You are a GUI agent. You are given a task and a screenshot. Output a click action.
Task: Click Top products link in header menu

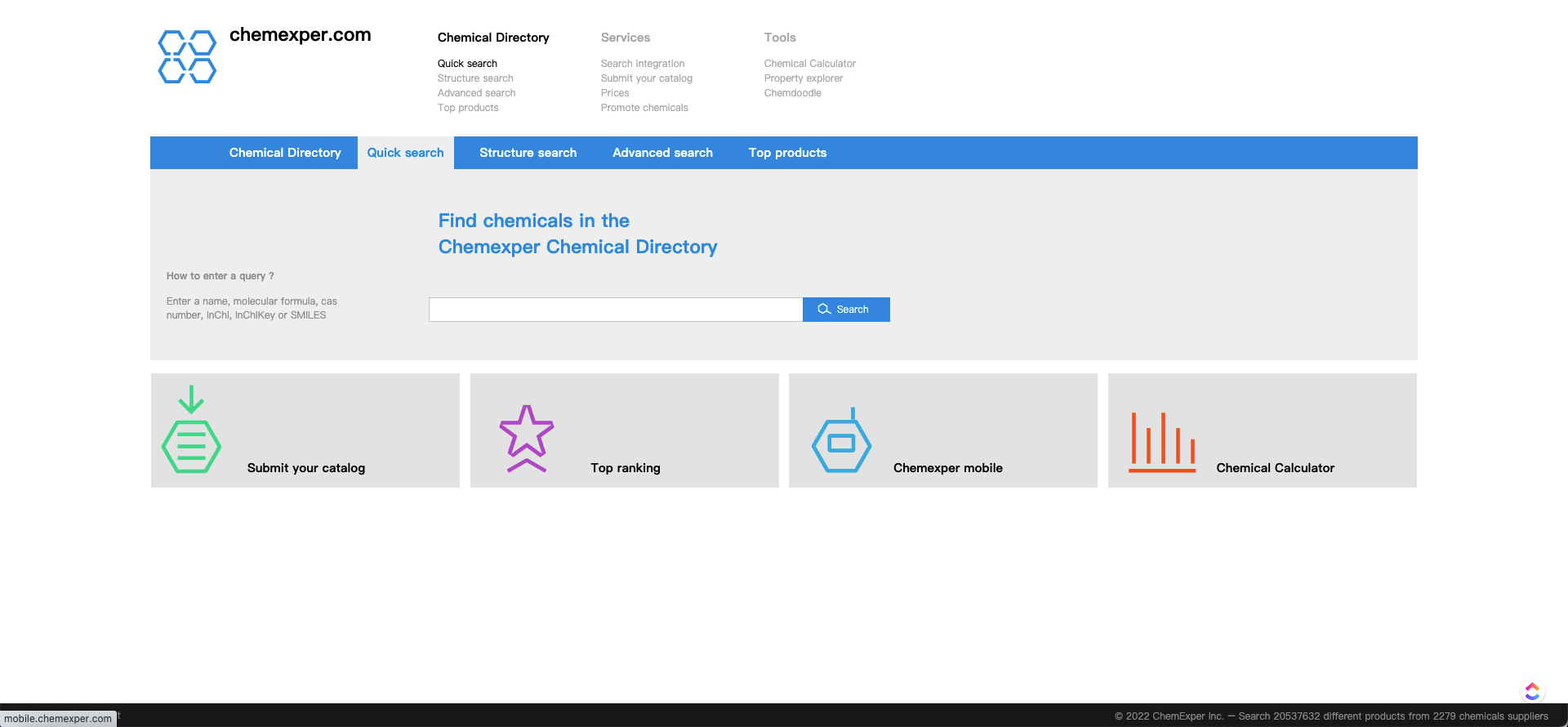pos(468,108)
